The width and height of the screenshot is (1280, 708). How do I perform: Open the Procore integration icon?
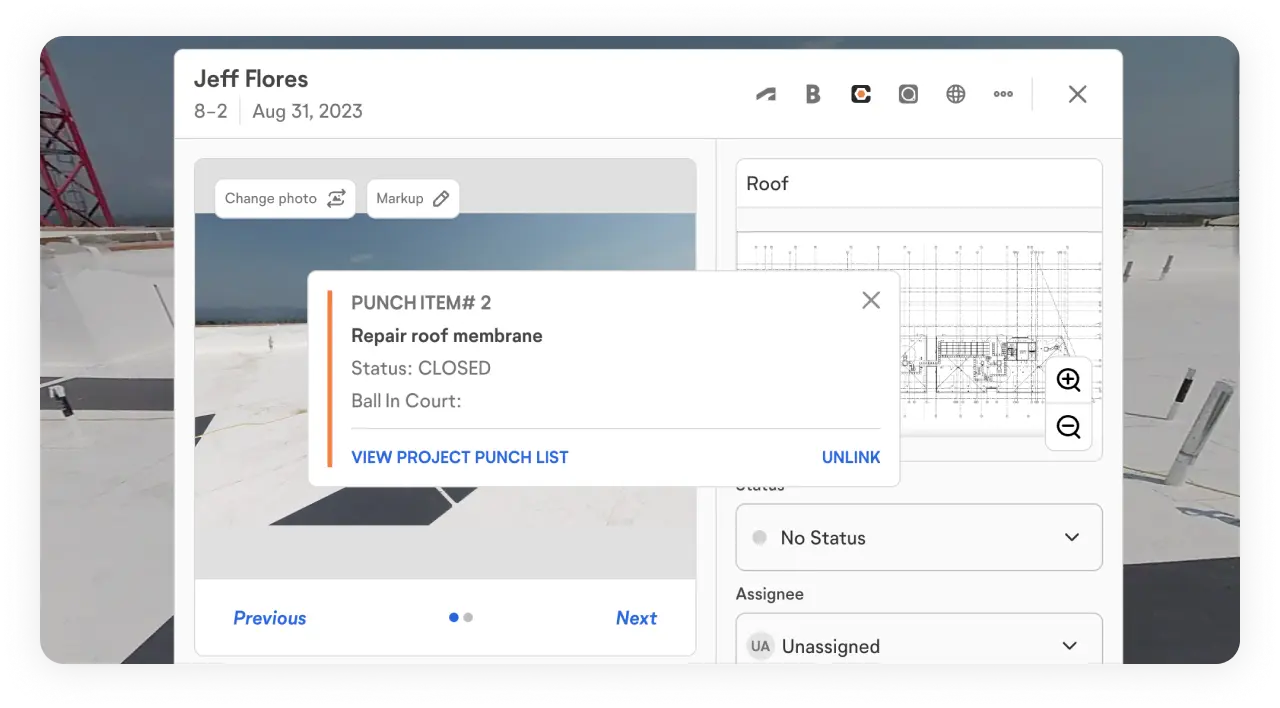[861, 94]
